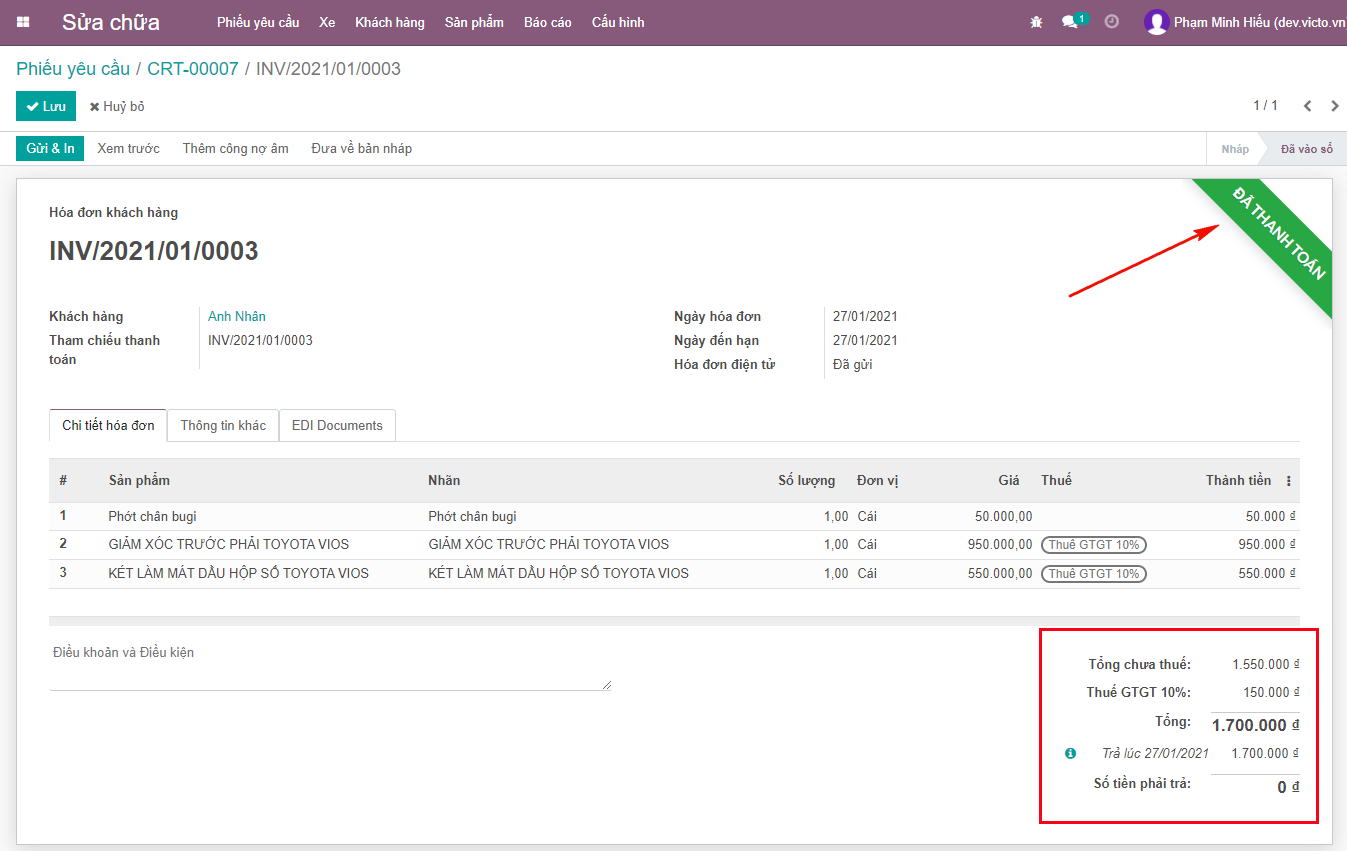Open the Xe menu

point(327,22)
